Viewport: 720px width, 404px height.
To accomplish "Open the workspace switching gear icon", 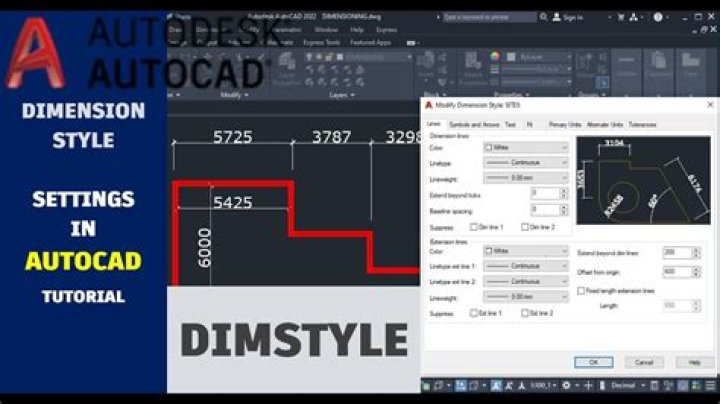I will coord(566,385).
